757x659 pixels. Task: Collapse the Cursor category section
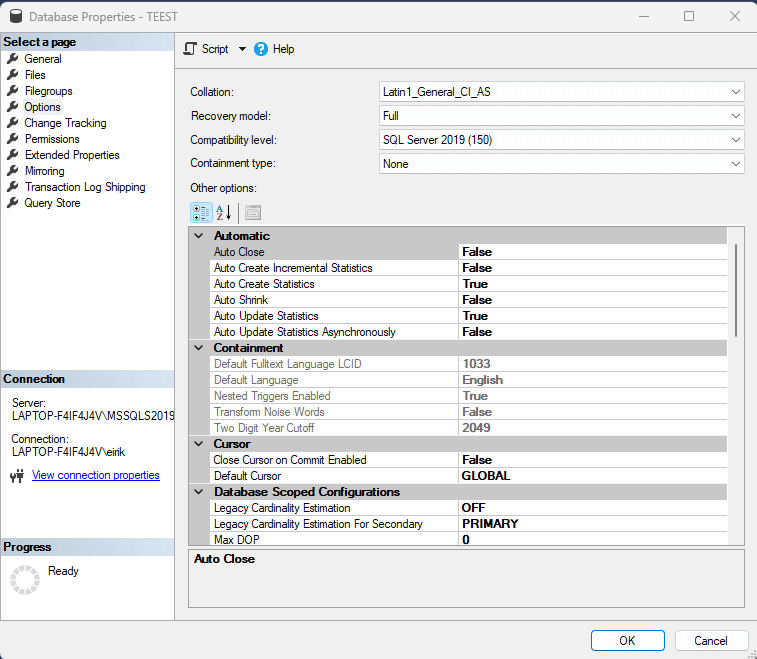point(199,444)
